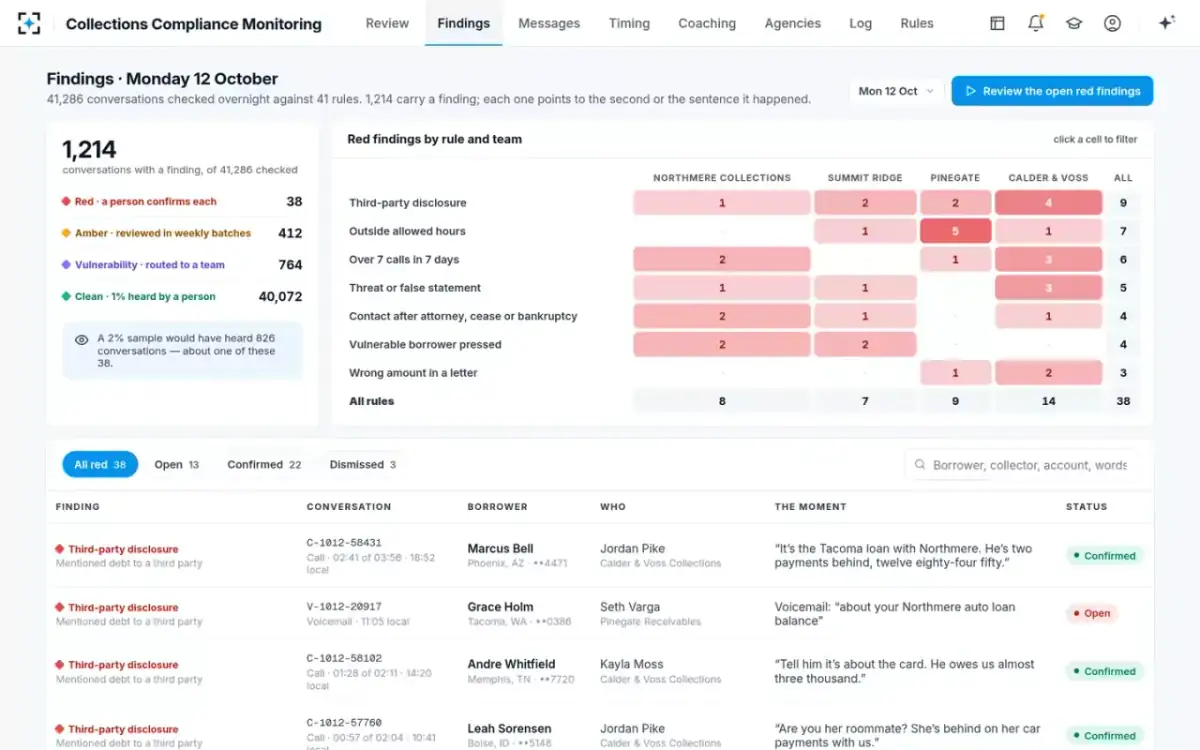Image resolution: width=1200 pixels, height=750 pixels.
Task: Click the red diamond icon in Marcus Bell's row
Action: pos(60,549)
